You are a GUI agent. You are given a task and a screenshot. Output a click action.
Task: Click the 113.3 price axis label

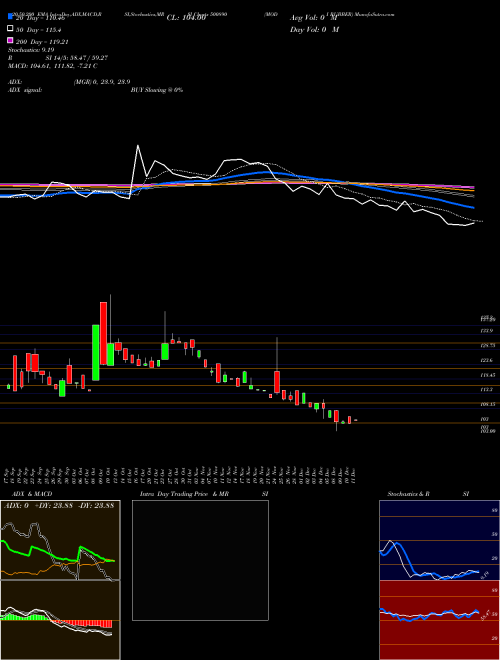[x=487, y=389]
